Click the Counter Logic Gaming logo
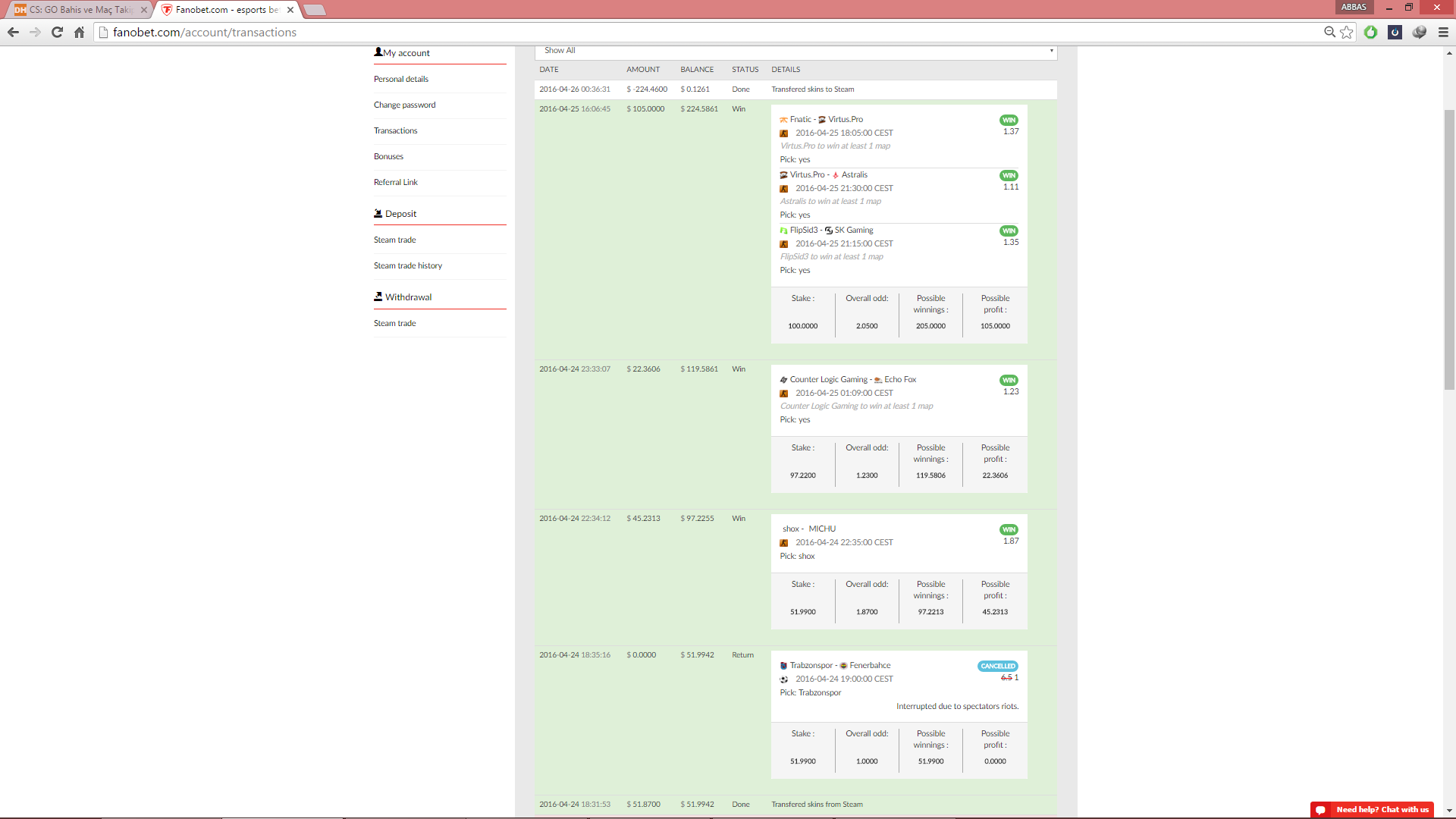 [783, 380]
